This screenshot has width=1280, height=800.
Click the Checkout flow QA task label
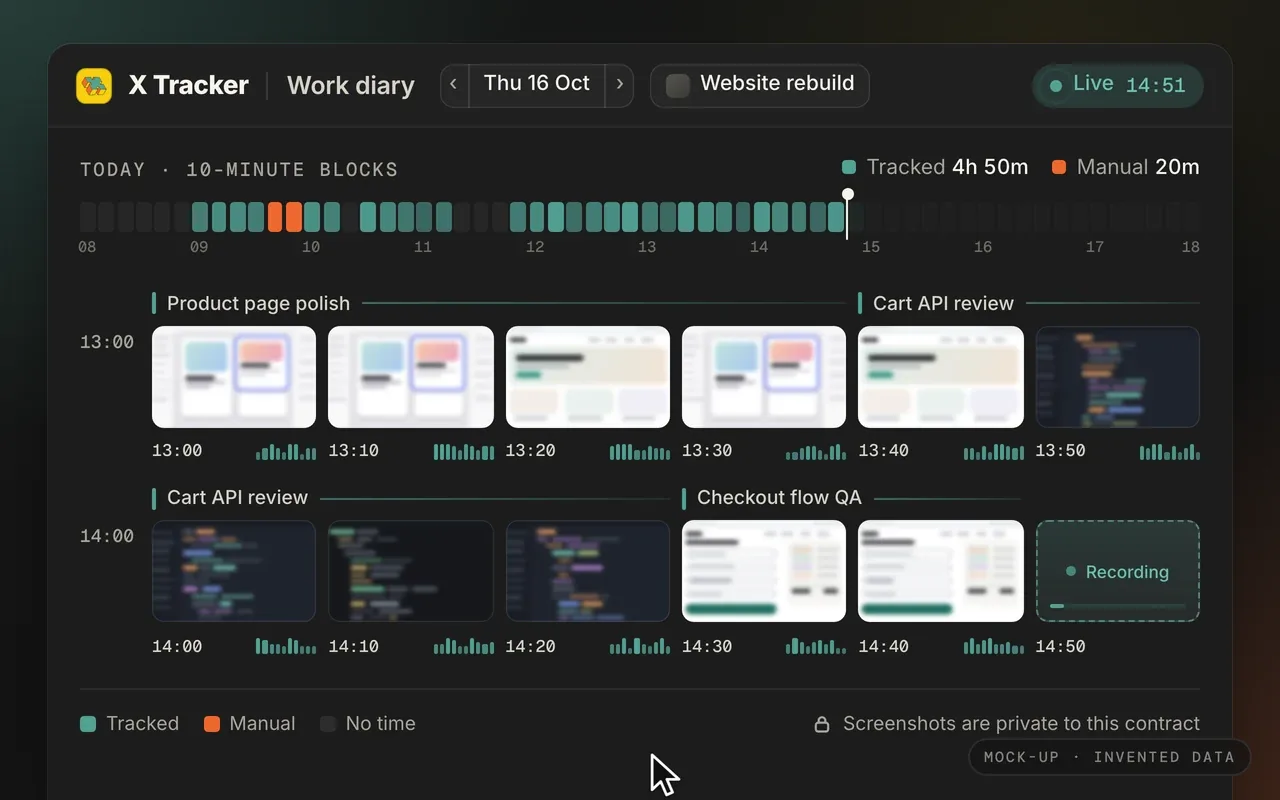point(779,497)
